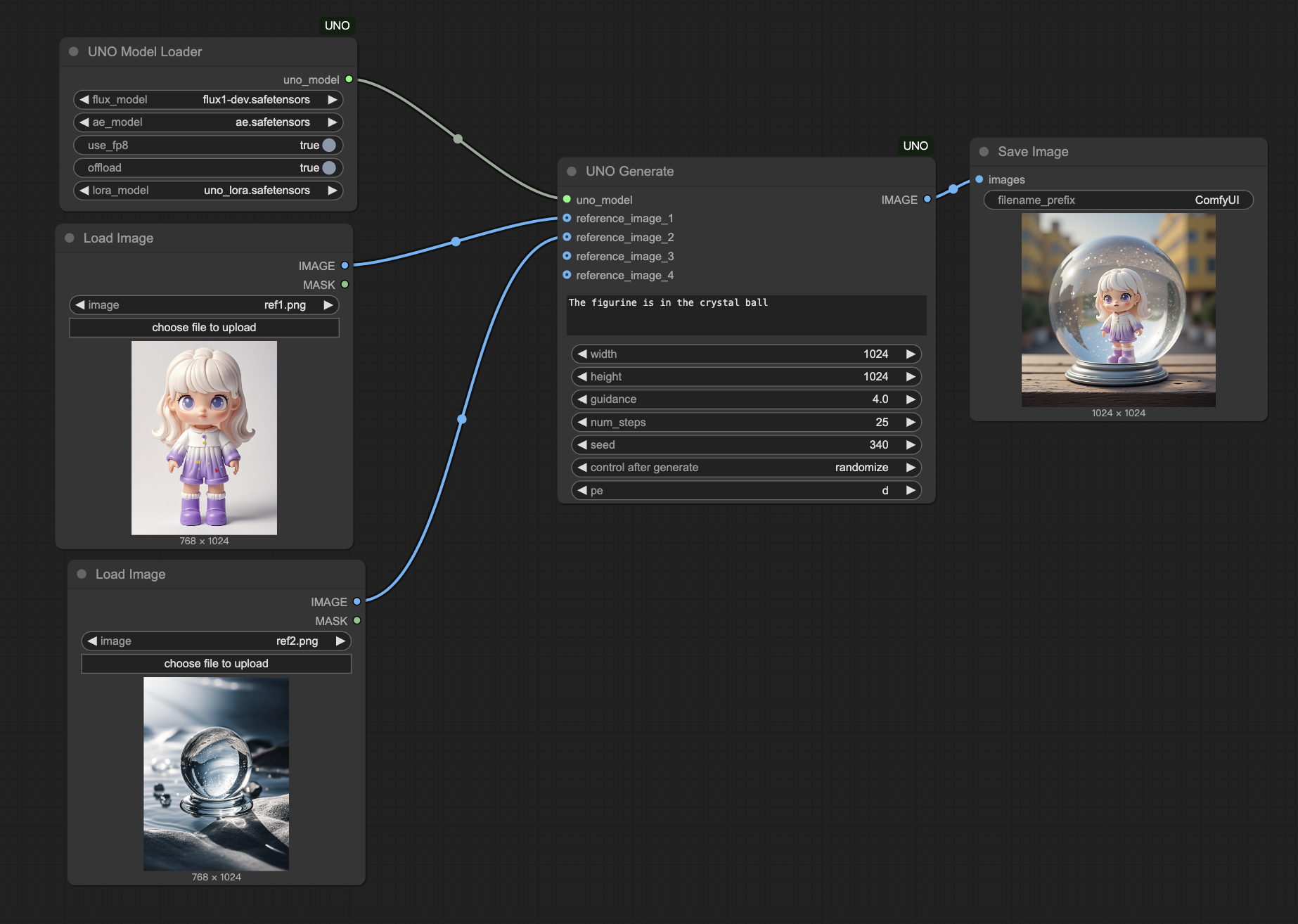This screenshot has width=1298, height=924.
Task: Select next ae_model with right arrow
Action: (332, 122)
